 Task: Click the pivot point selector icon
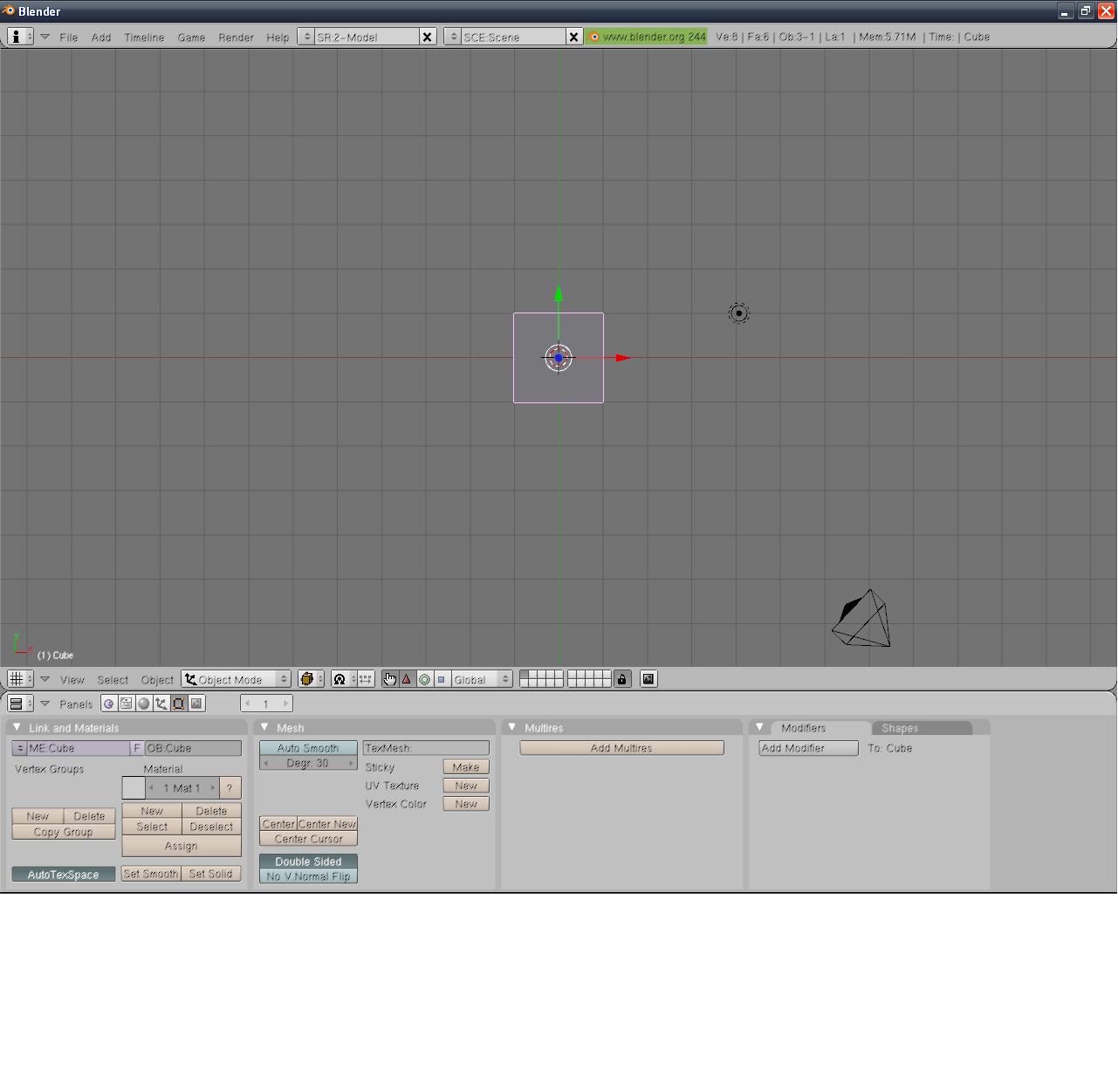click(x=311, y=679)
